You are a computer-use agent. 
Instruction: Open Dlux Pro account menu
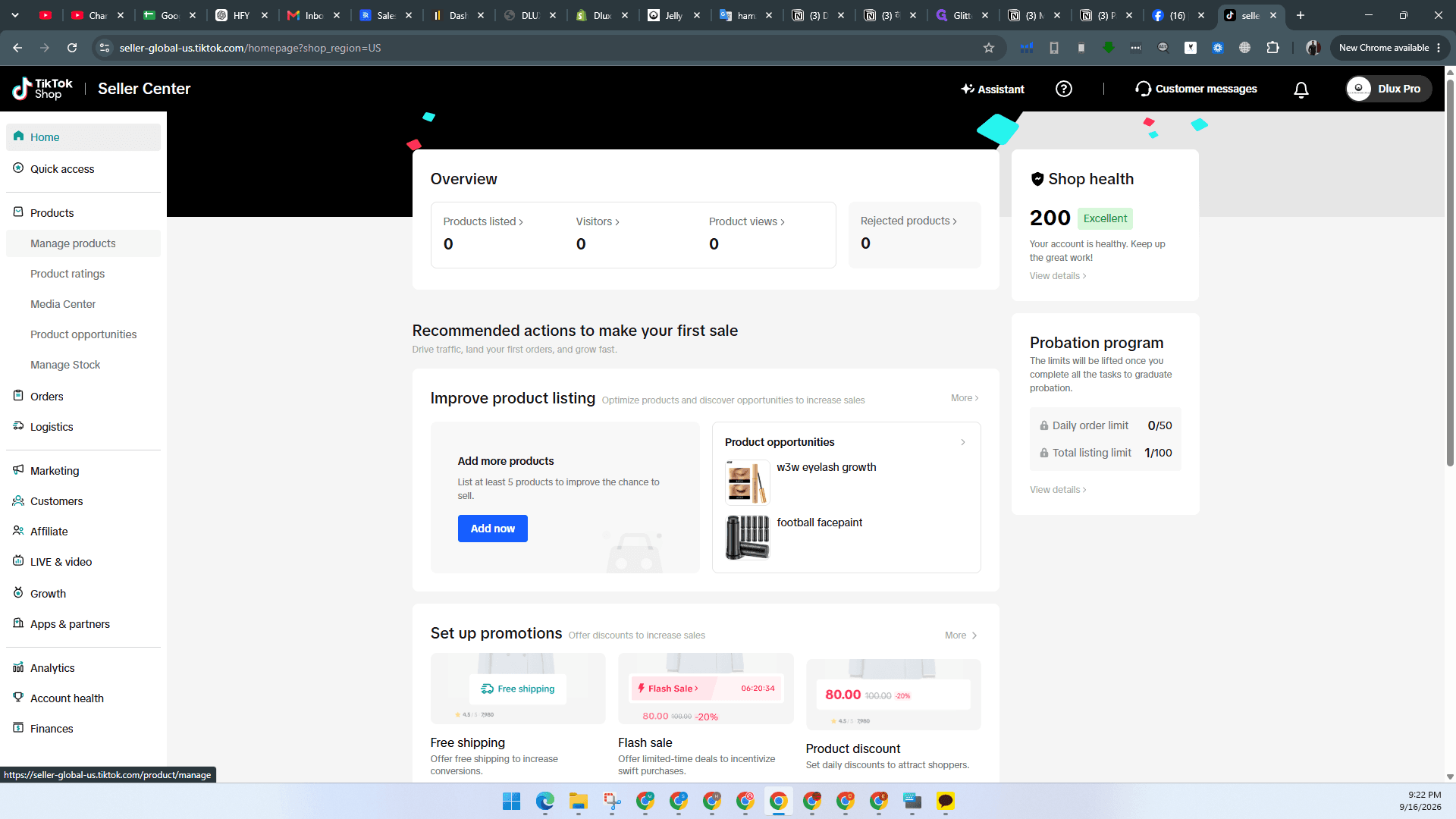click(1389, 89)
